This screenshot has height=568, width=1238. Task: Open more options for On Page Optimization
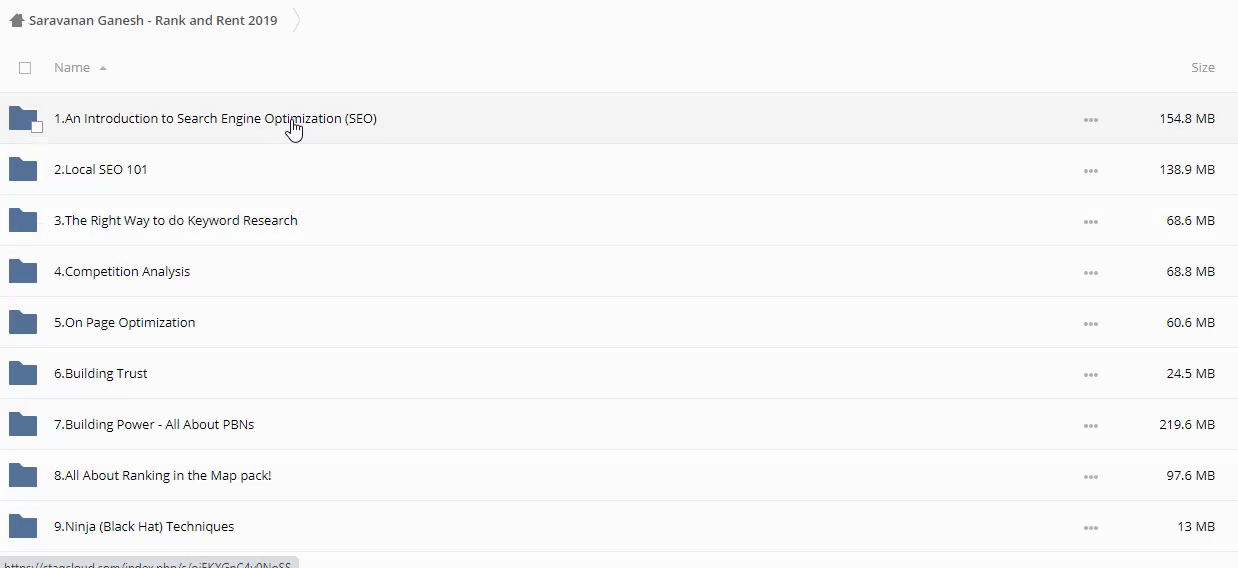[1090, 323]
